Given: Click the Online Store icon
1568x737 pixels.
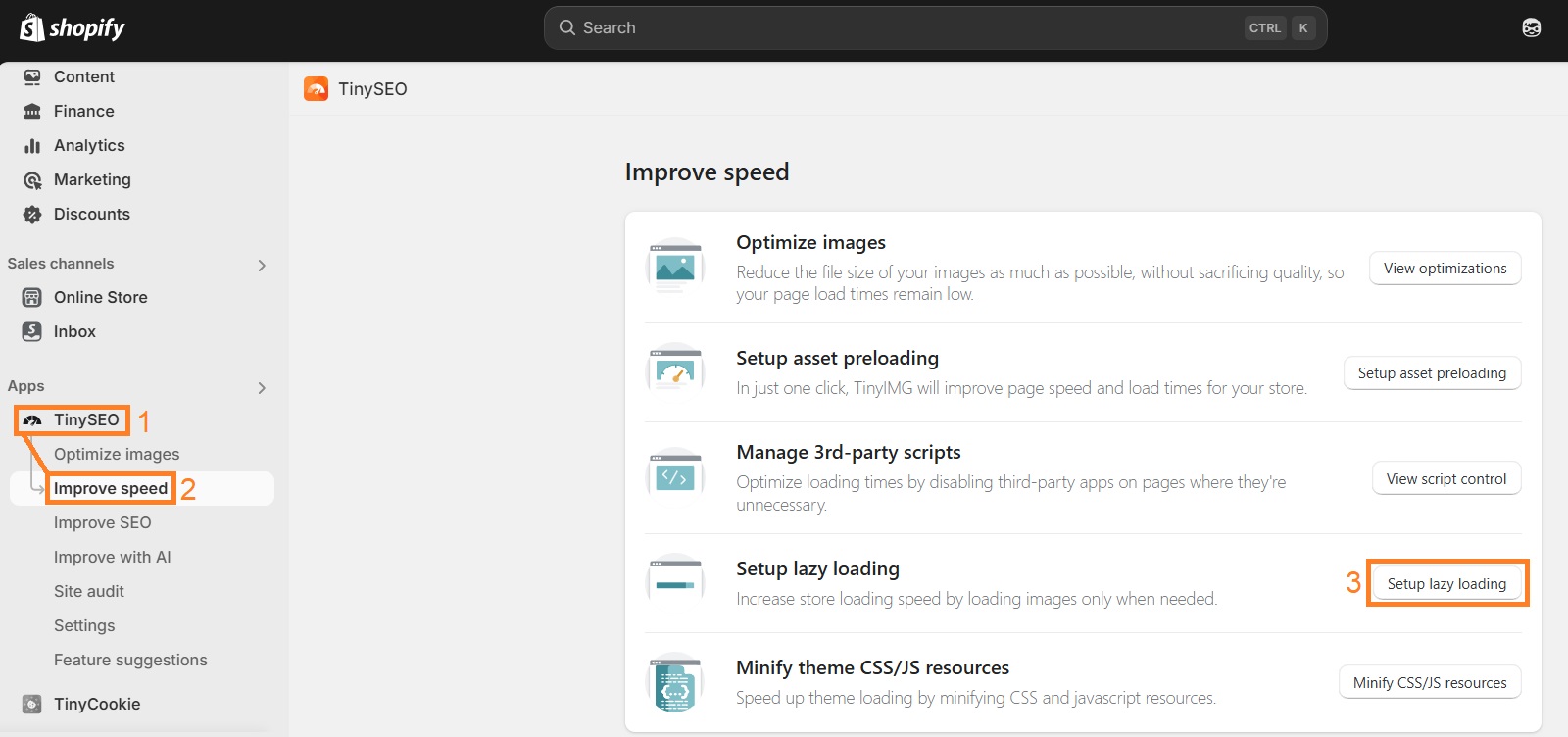Looking at the screenshot, I should (x=32, y=297).
